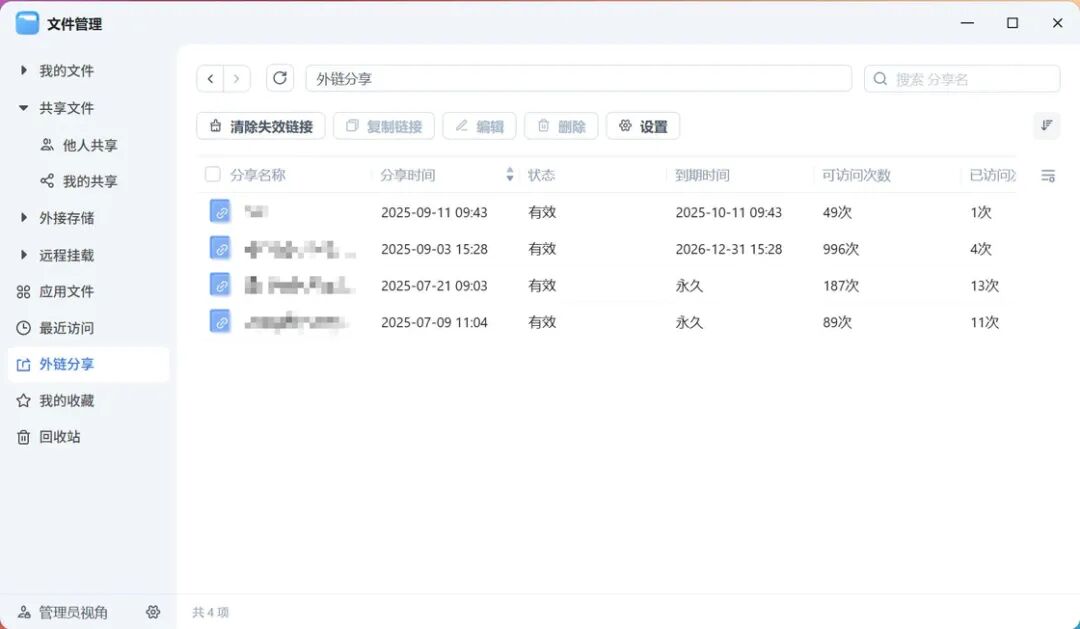Image resolution: width=1080 pixels, height=629 pixels.
Task: Expand the 远程挂载 tree node
Action: coord(23,255)
